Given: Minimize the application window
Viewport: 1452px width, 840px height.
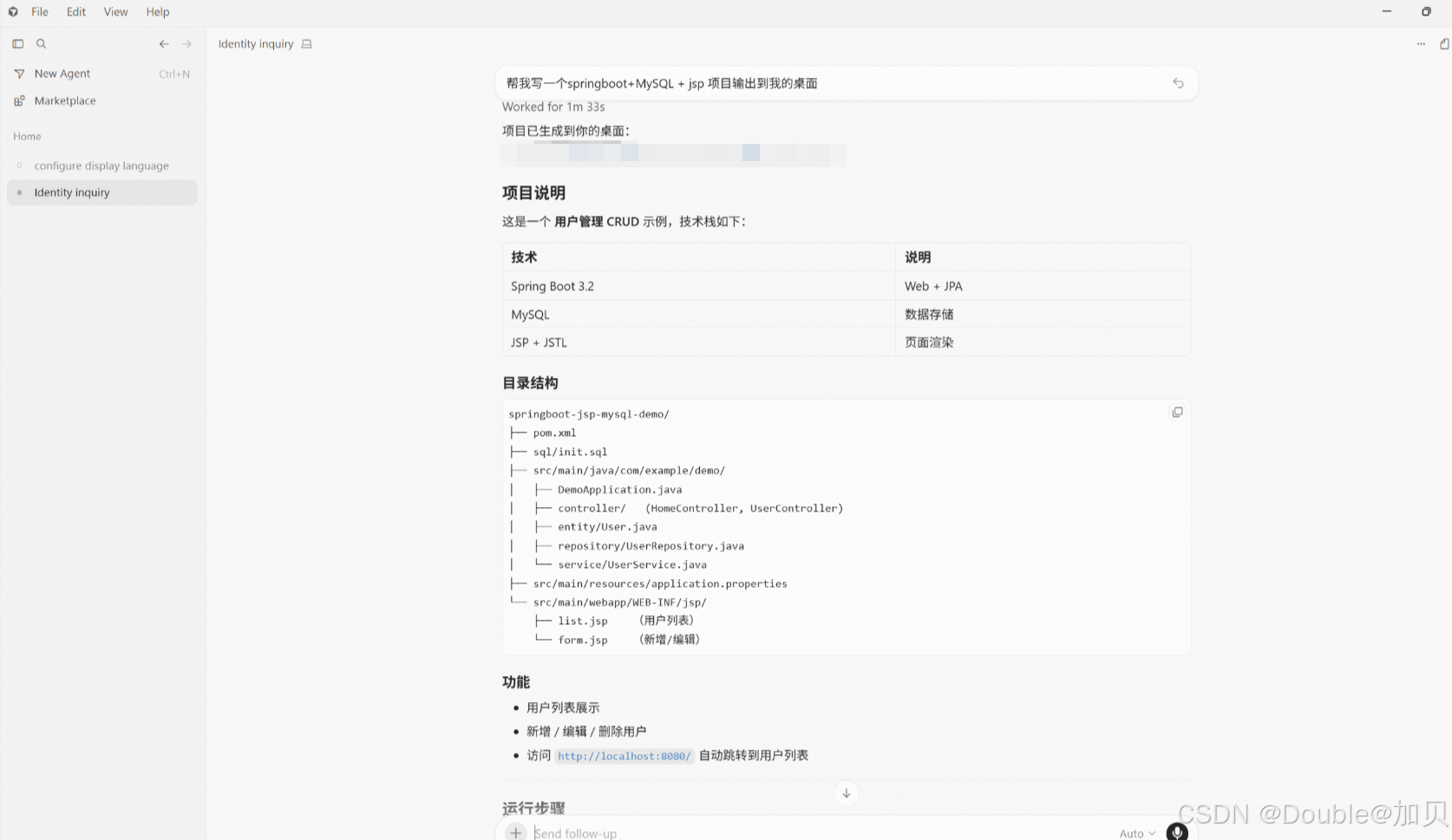Looking at the screenshot, I should [1387, 11].
